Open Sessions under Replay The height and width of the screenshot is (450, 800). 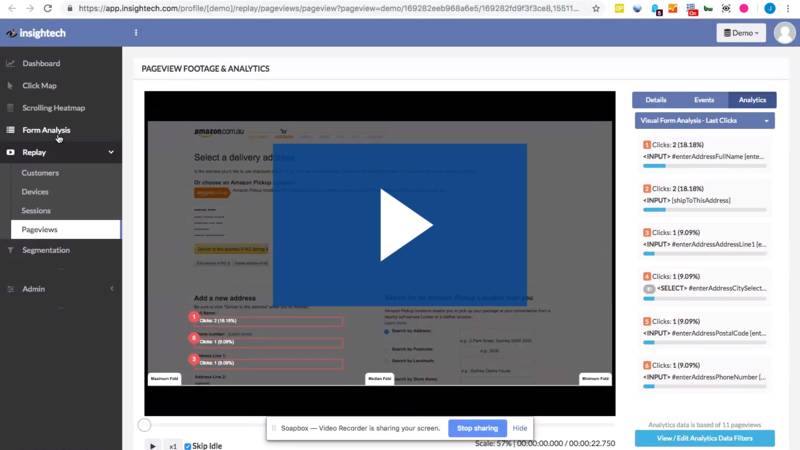36,211
